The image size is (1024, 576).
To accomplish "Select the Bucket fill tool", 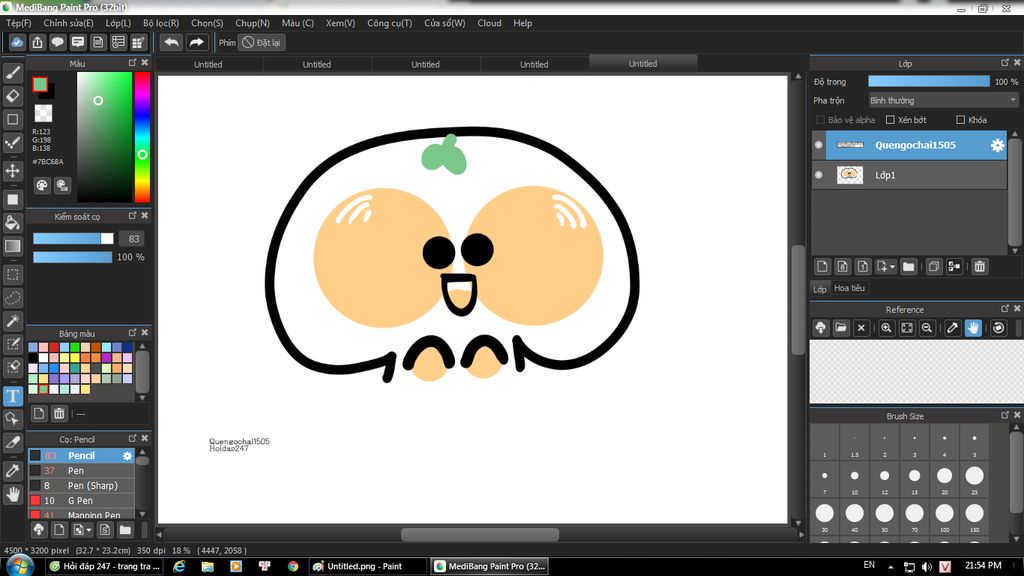I will point(12,223).
